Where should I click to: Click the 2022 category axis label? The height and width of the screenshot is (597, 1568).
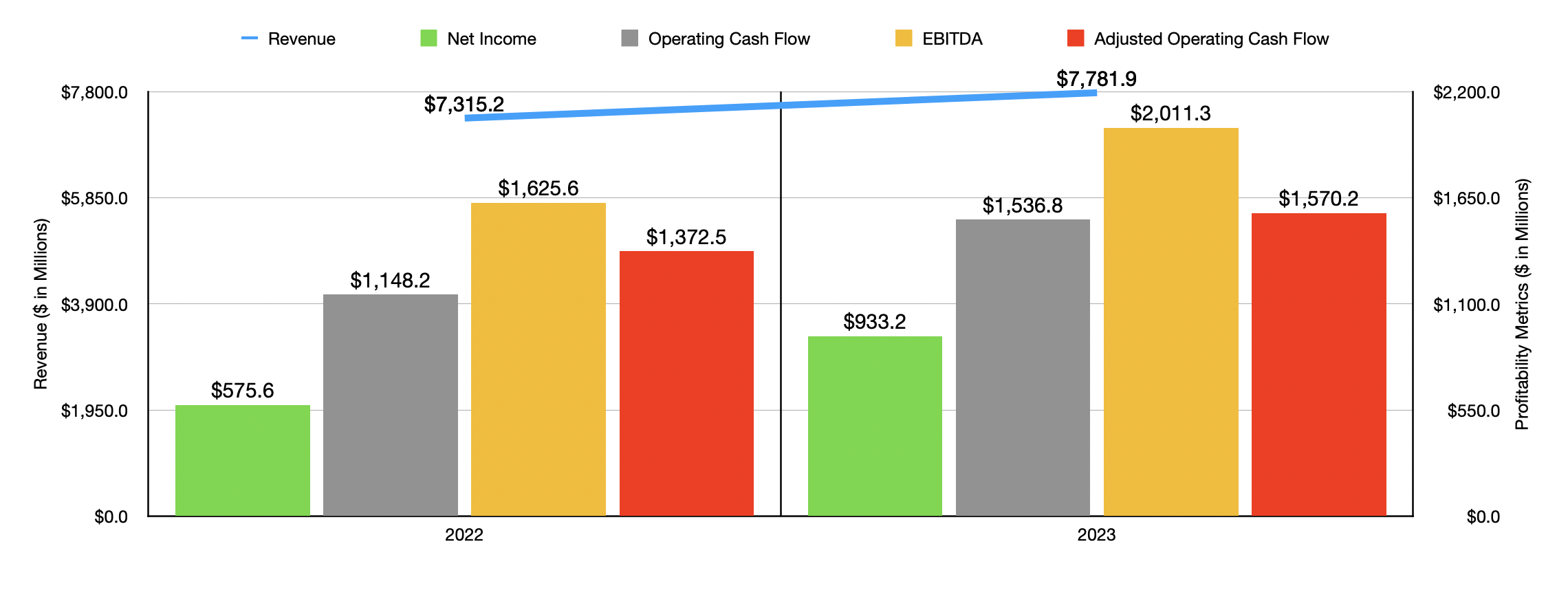tap(464, 535)
